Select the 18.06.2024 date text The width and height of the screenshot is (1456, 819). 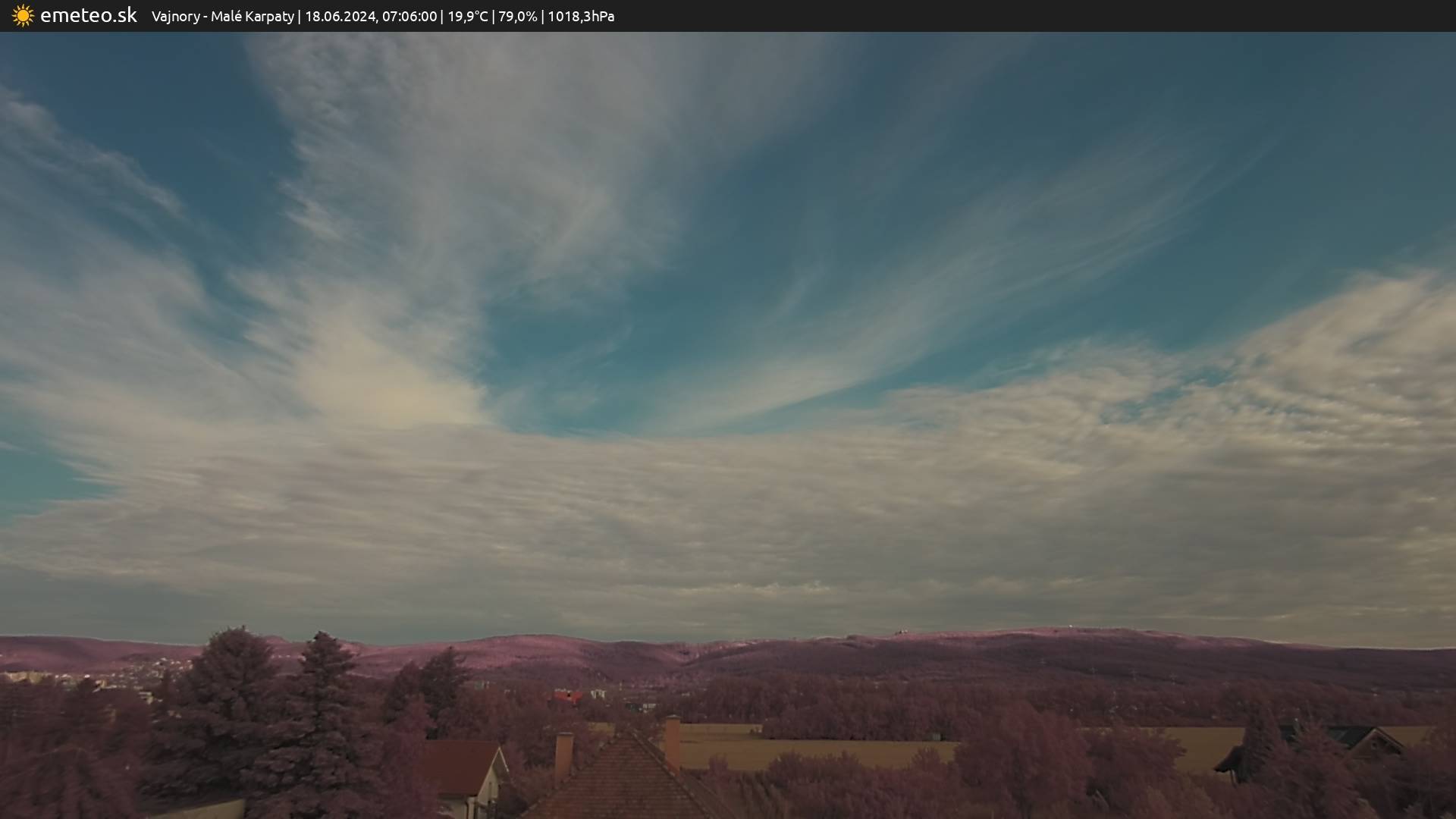point(340,16)
